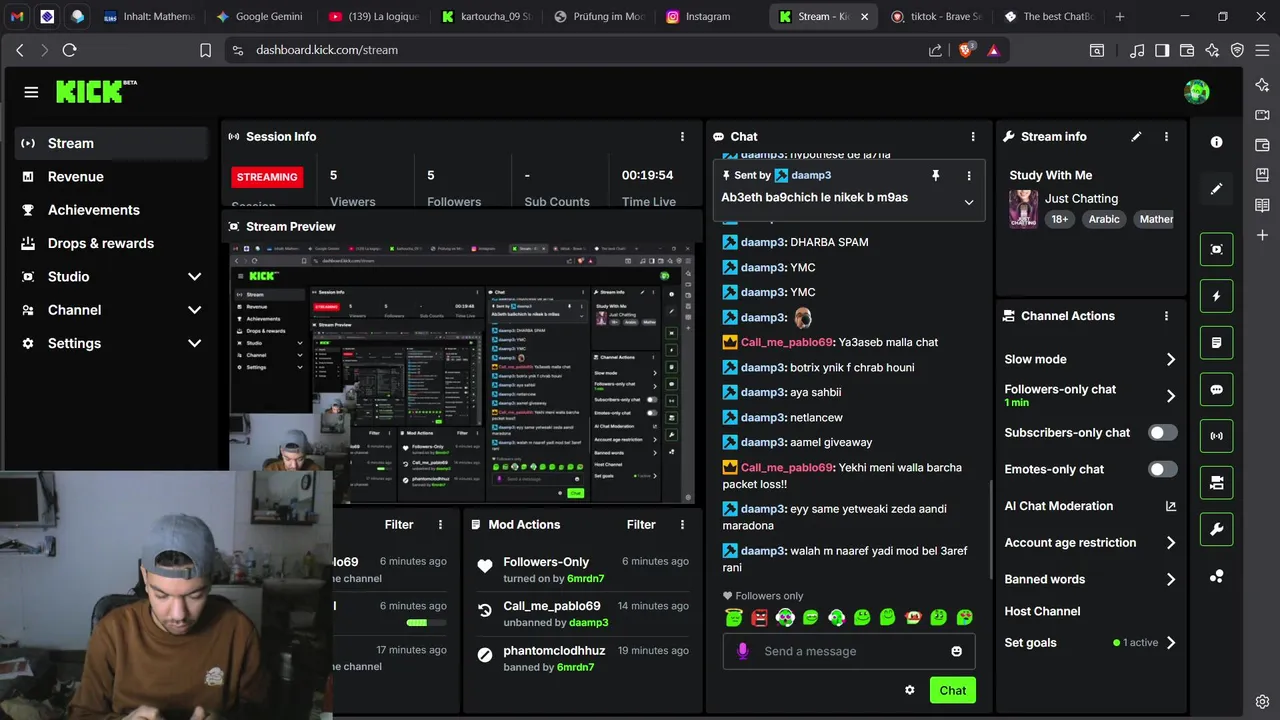The image size is (1280, 720).
Task: Open the hamburger menu beside Kick logo
Action: pyautogui.click(x=31, y=92)
